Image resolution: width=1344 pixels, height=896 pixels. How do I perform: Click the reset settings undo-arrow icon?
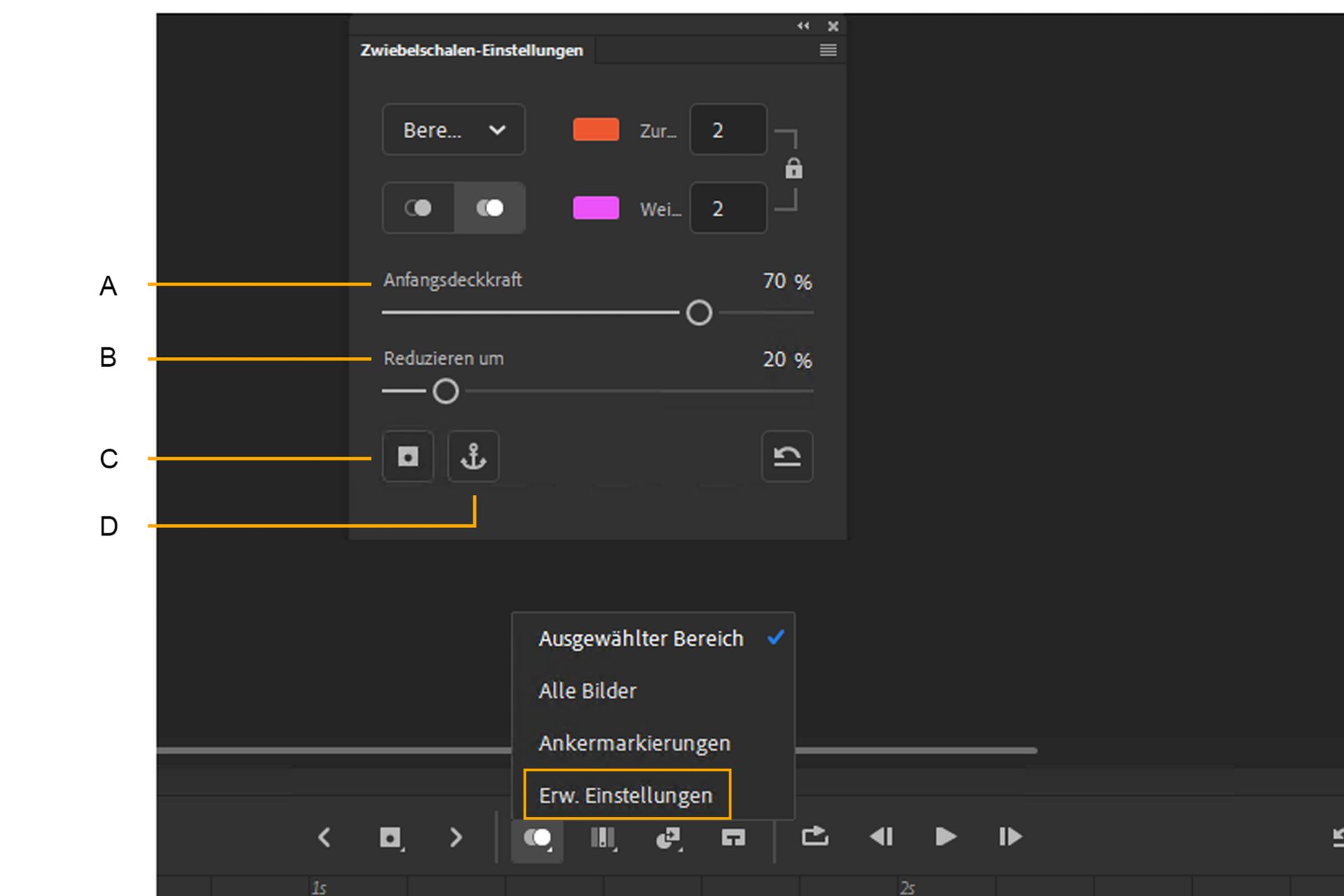pyautogui.click(x=787, y=456)
